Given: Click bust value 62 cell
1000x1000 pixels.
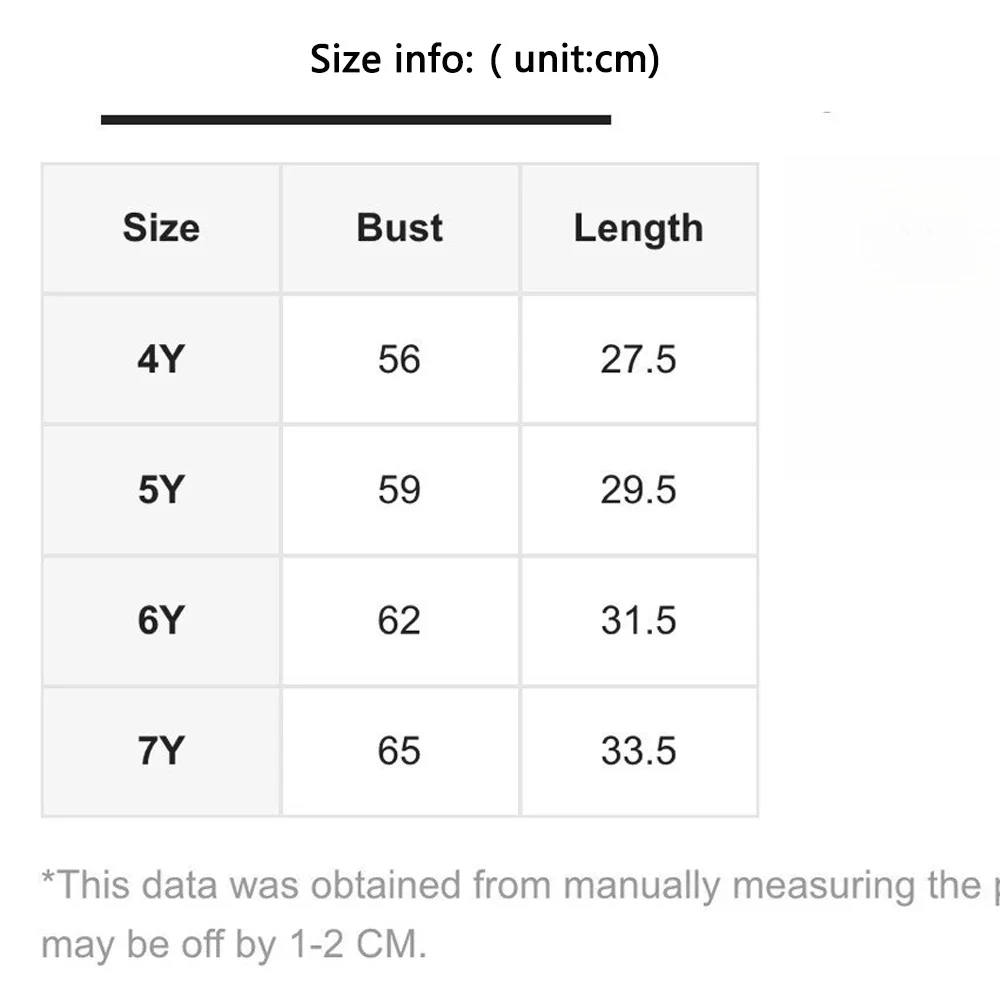Looking at the screenshot, I should [400, 621].
